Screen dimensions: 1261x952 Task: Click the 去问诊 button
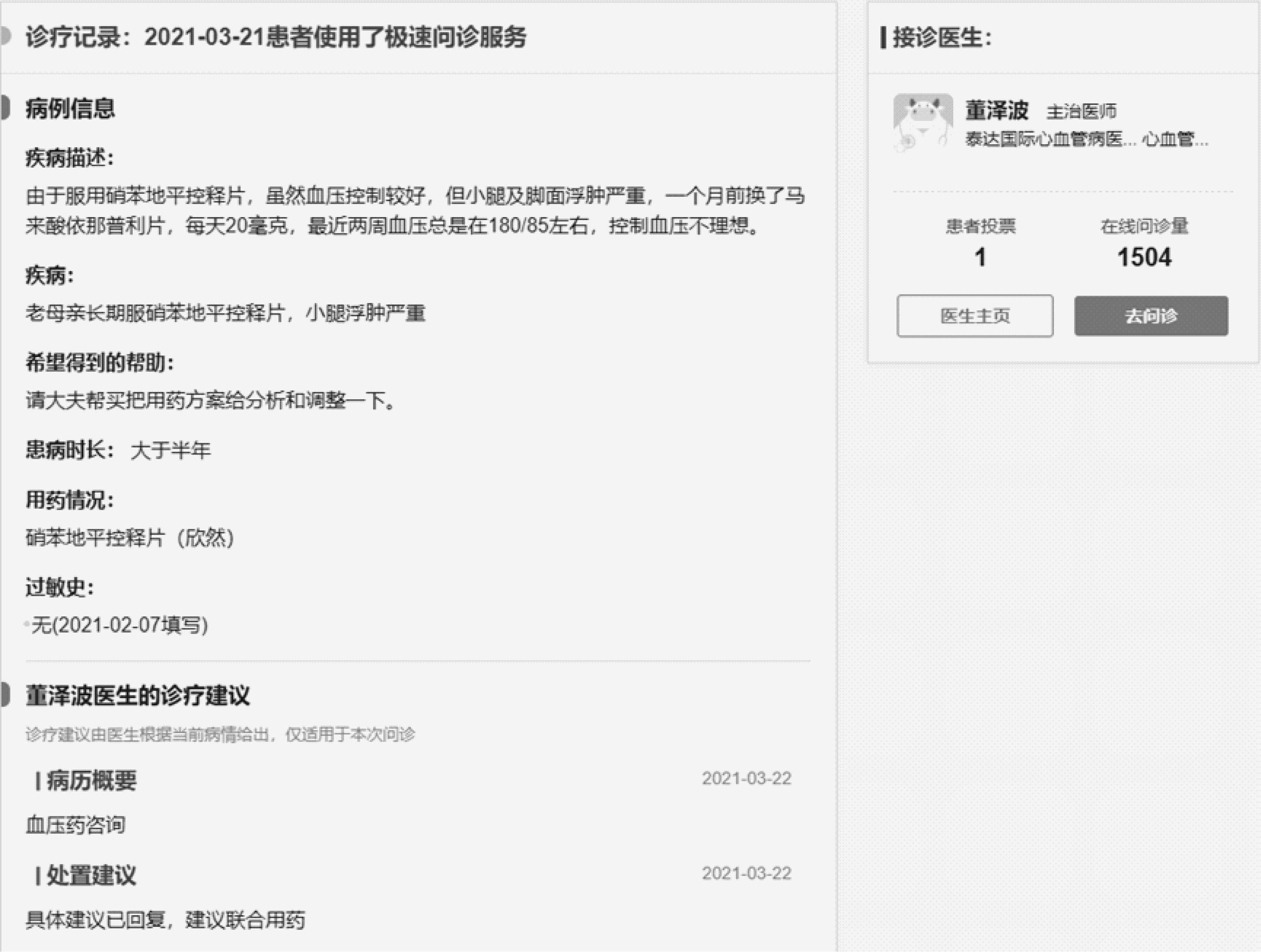point(1151,316)
